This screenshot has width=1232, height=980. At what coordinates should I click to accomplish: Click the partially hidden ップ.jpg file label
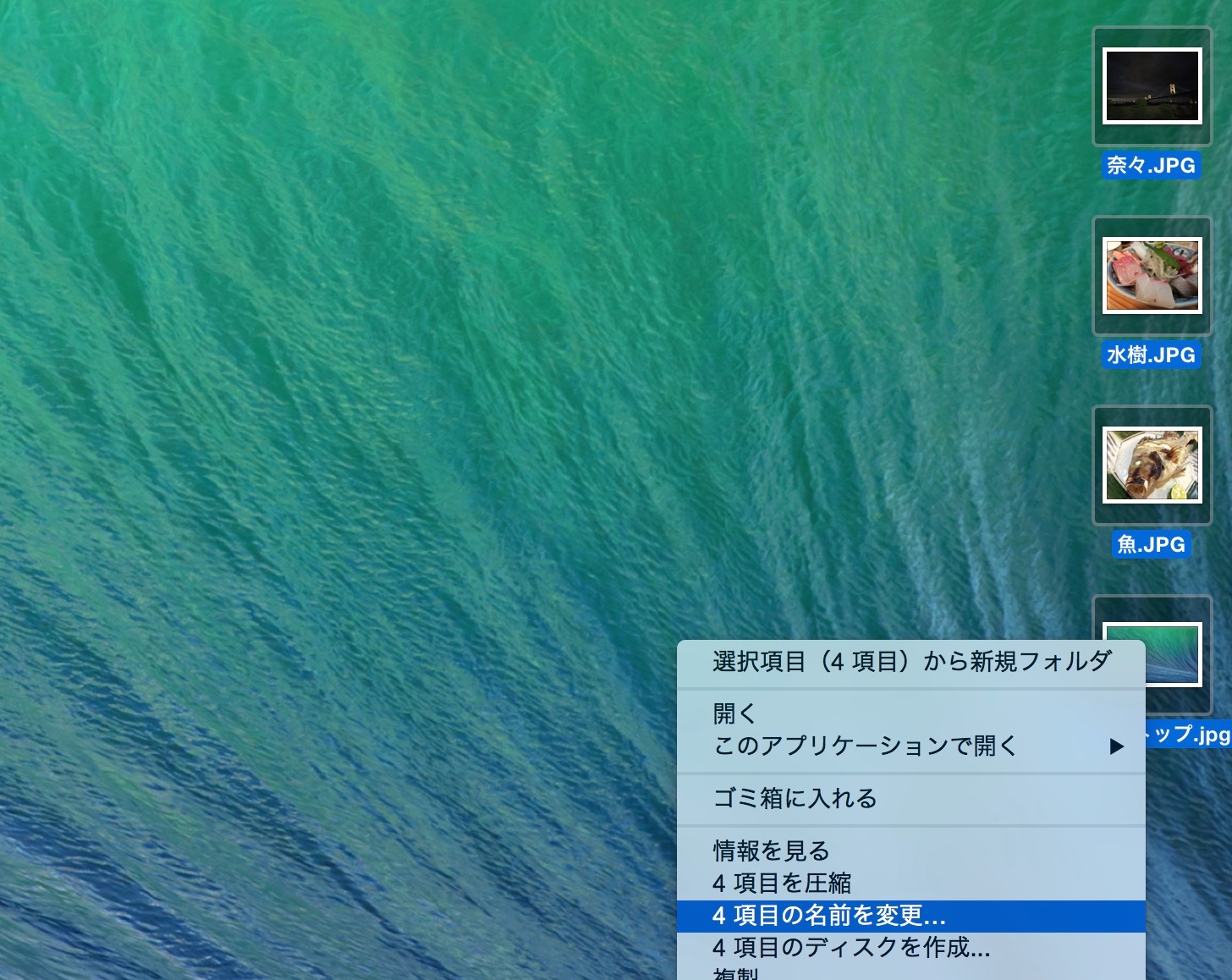tap(1188, 734)
